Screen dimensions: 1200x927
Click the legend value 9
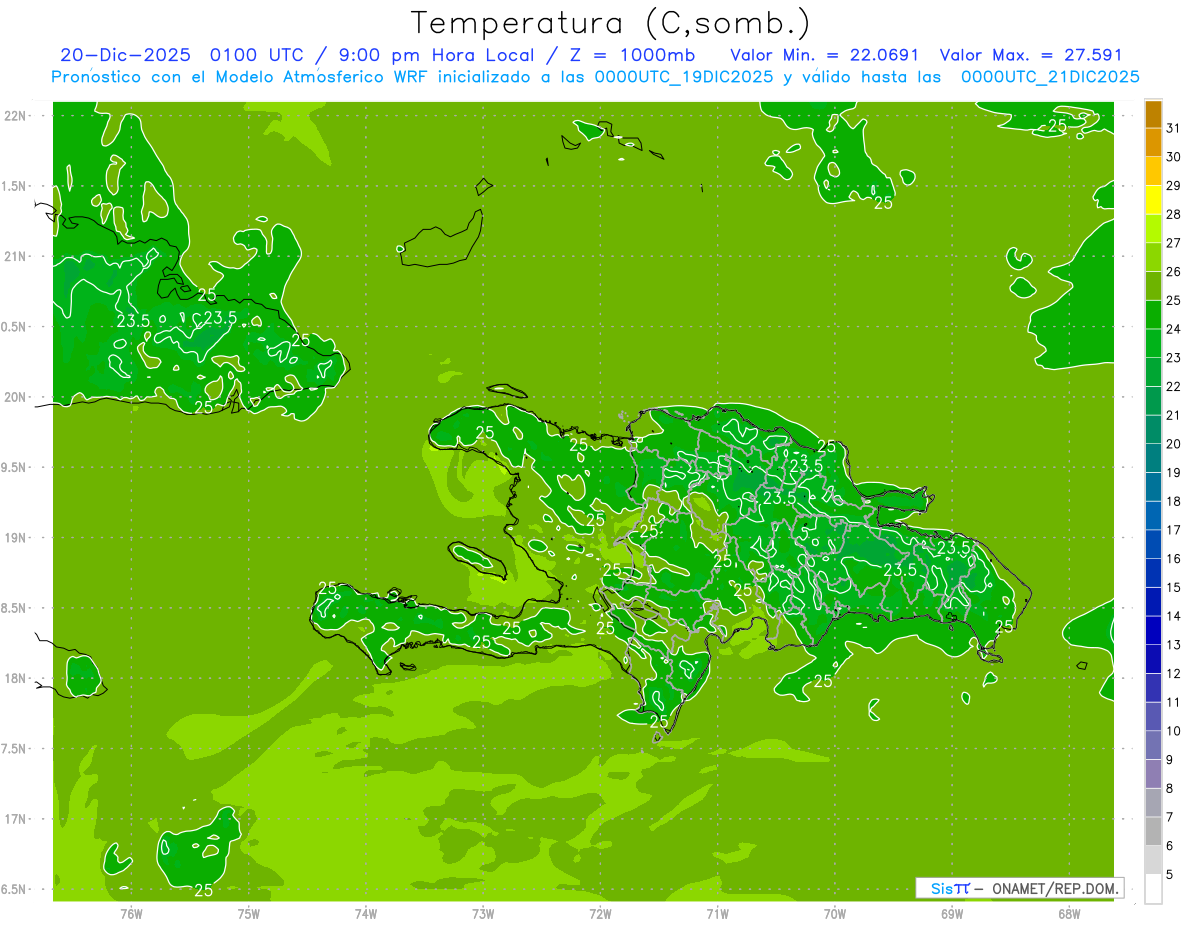point(1170,760)
